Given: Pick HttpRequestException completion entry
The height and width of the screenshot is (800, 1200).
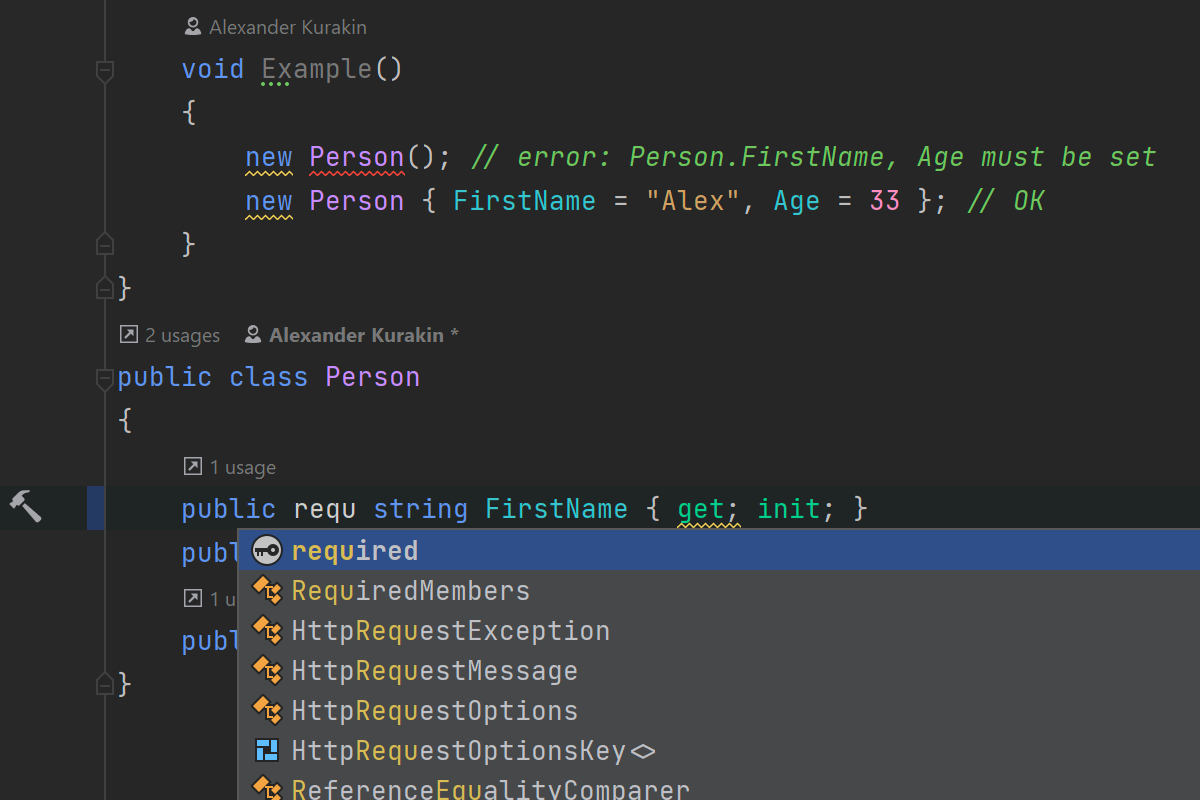Looking at the screenshot, I should point(450,631).
